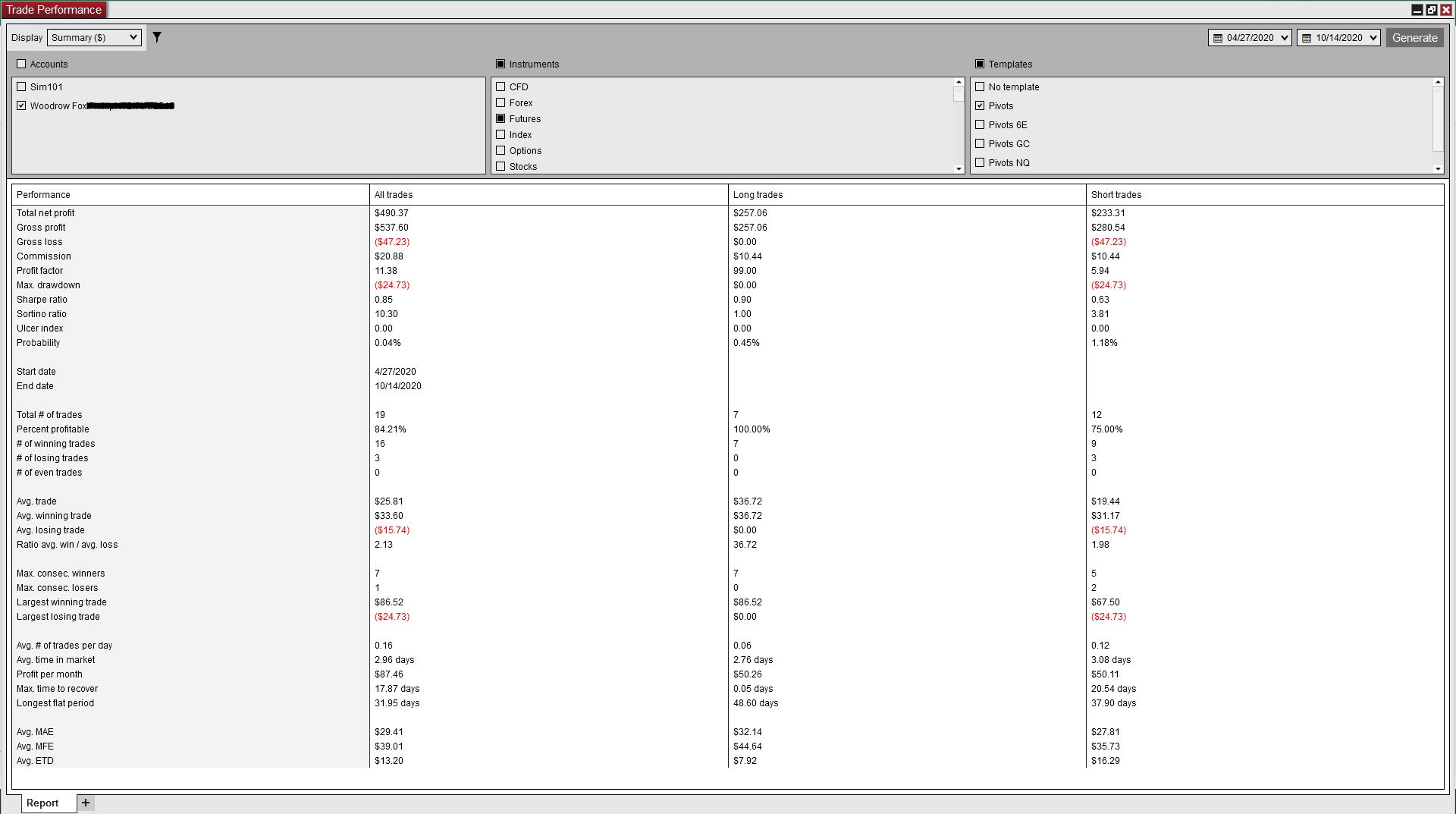Click the Avg. ETD value $13.20
1456x814 pixels.
click(x=389, y=761)
